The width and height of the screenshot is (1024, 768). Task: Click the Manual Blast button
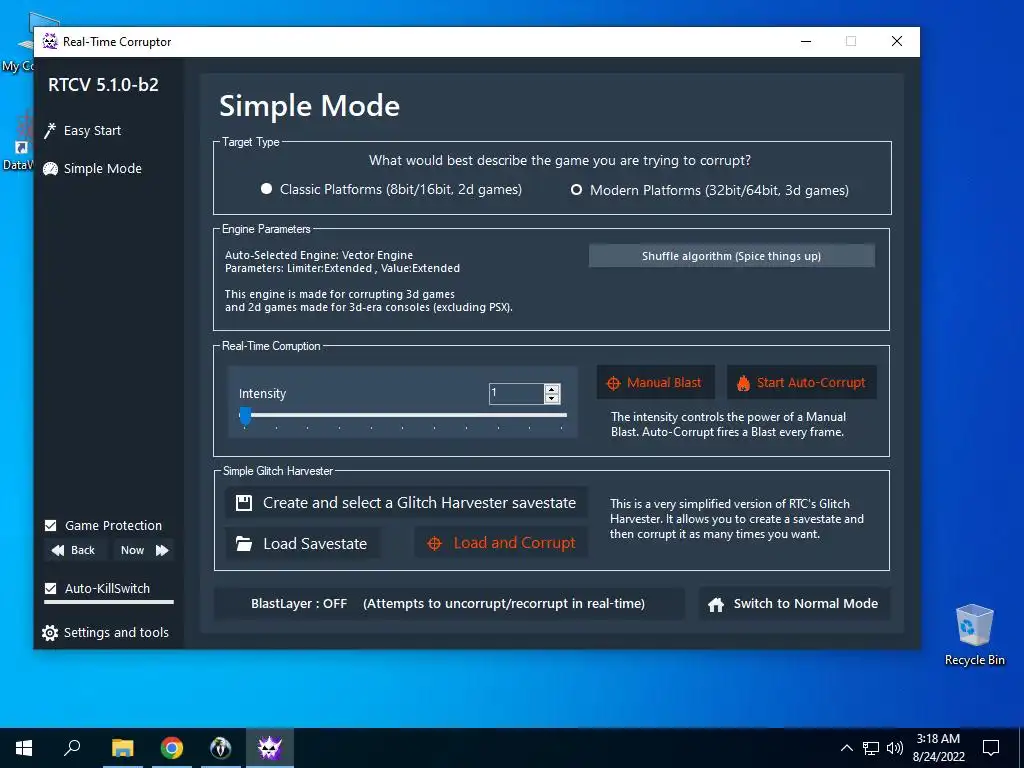tap(655, 383)
